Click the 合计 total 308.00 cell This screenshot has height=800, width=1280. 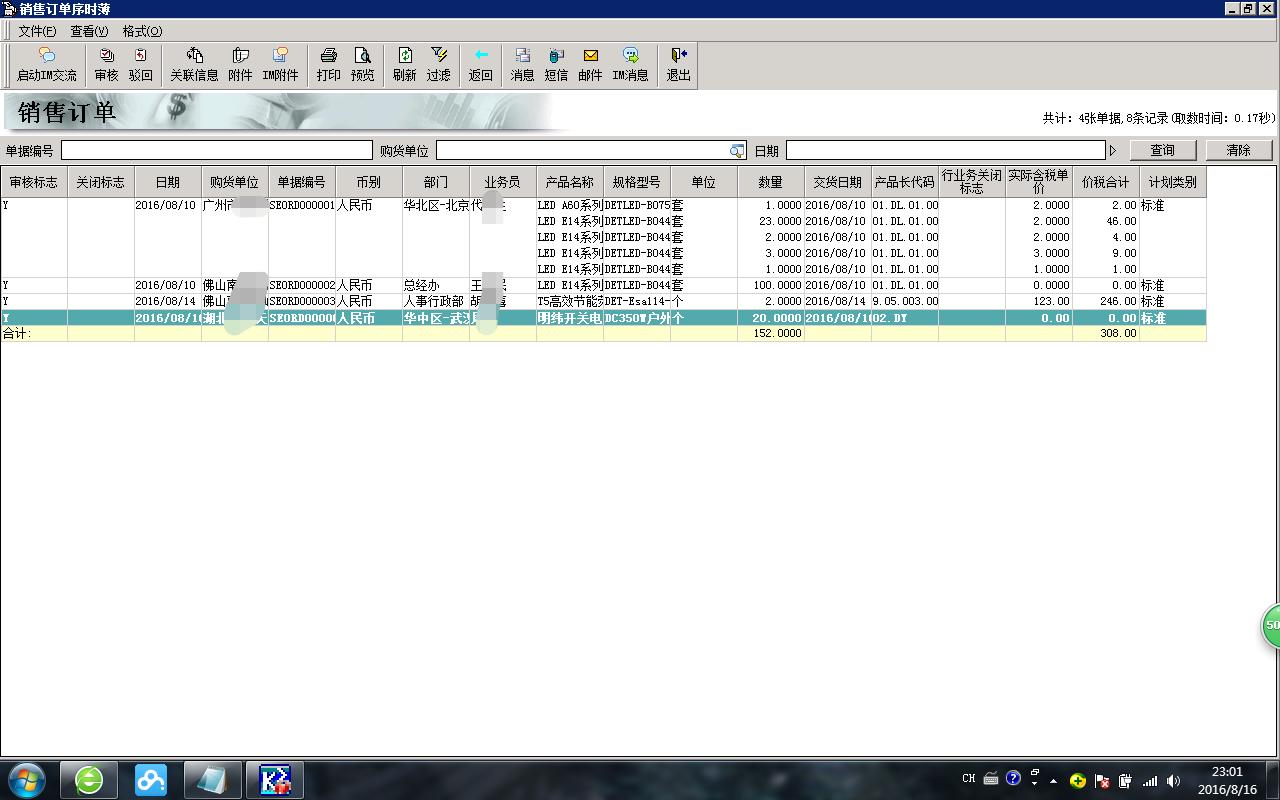[x=1106, y=333]
